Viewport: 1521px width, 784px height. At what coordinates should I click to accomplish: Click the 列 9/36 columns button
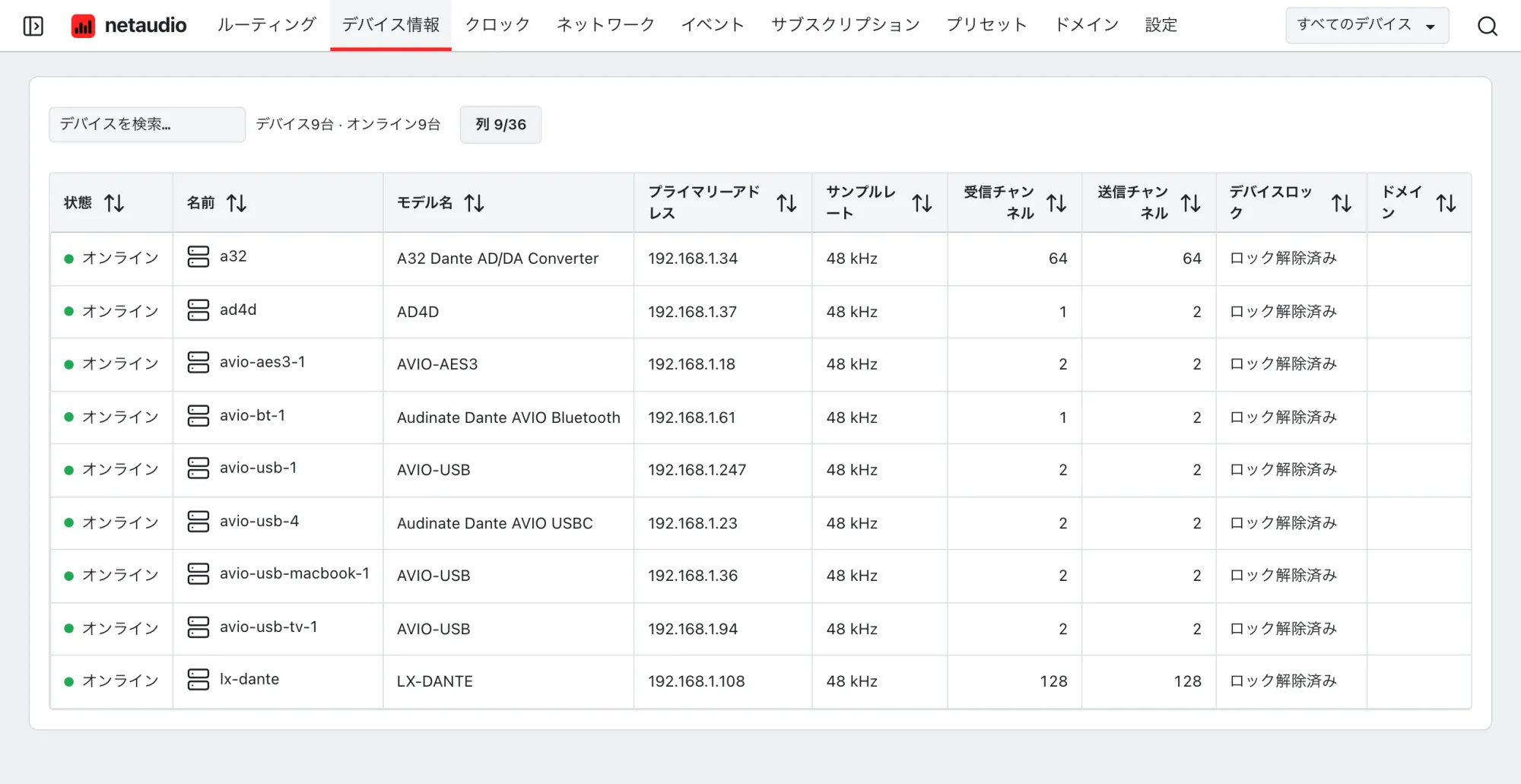pyautogui.click(x=500, y=125)
